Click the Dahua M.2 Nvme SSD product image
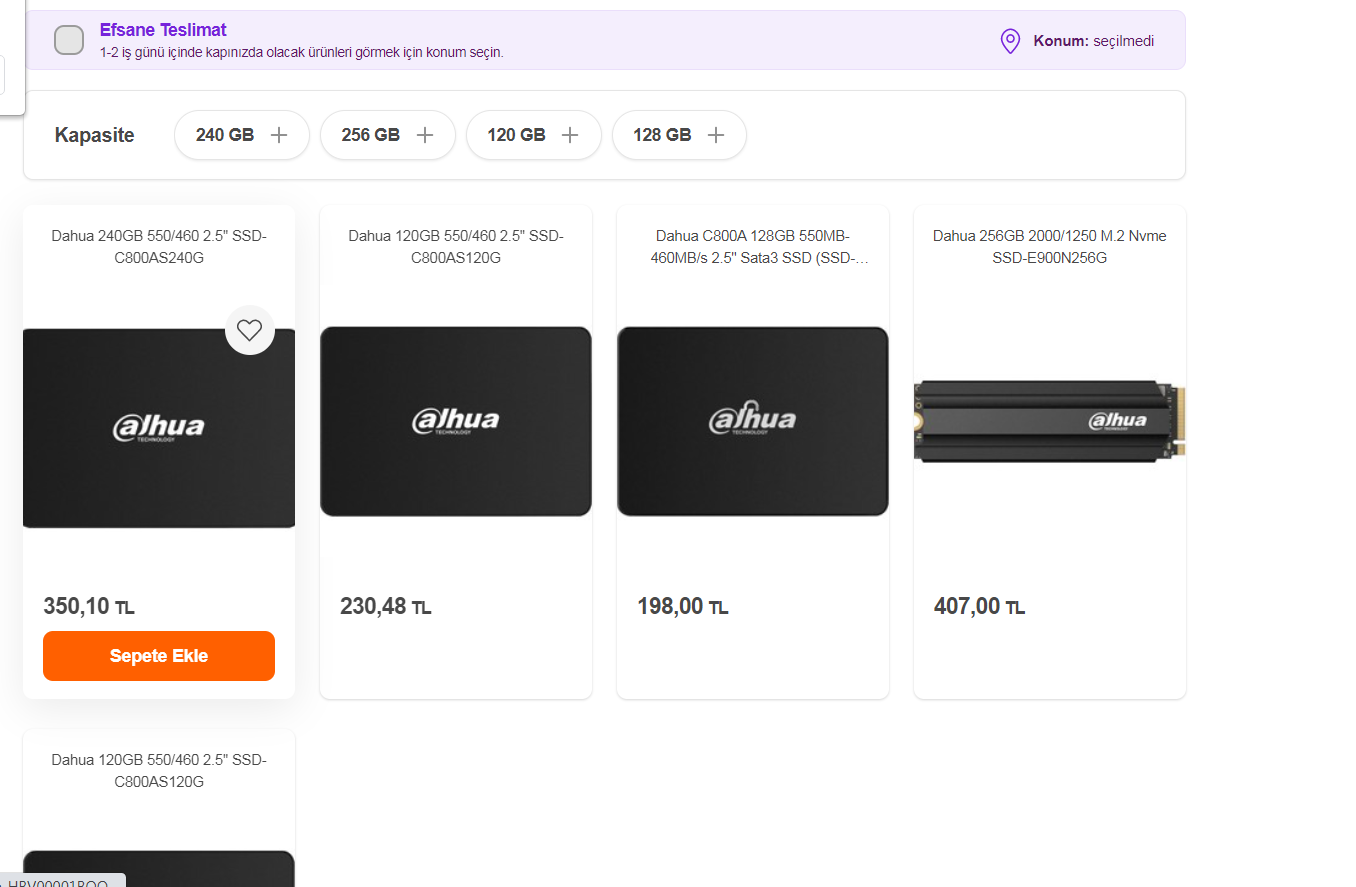The width and height of the screenshot is (1356, 887). click(1050, 421)
